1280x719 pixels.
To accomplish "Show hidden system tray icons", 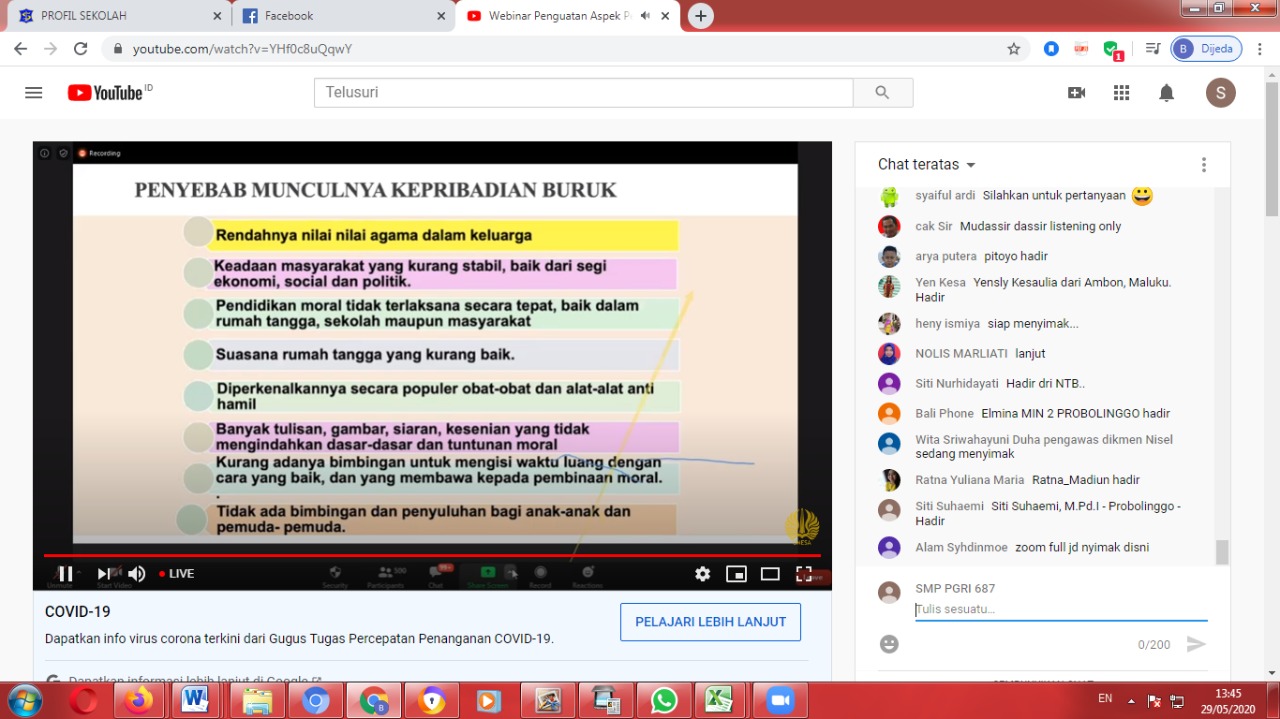I will (x=1131, y=700).
